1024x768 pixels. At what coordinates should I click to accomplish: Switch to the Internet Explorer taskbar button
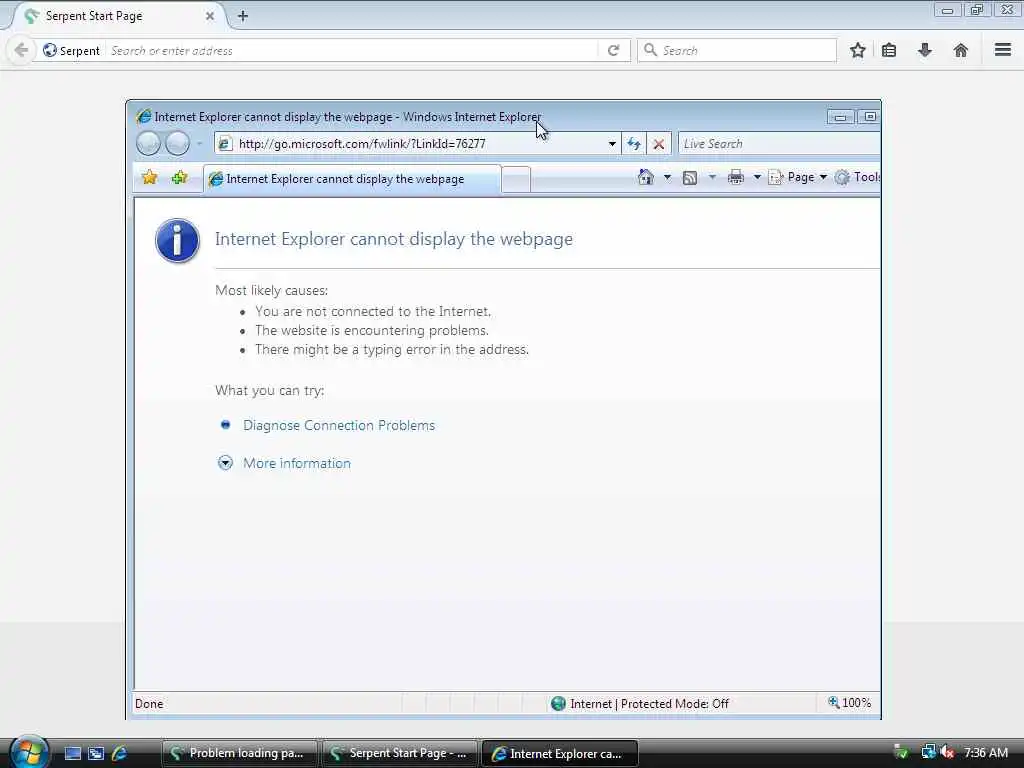click(x=560, y=753)
